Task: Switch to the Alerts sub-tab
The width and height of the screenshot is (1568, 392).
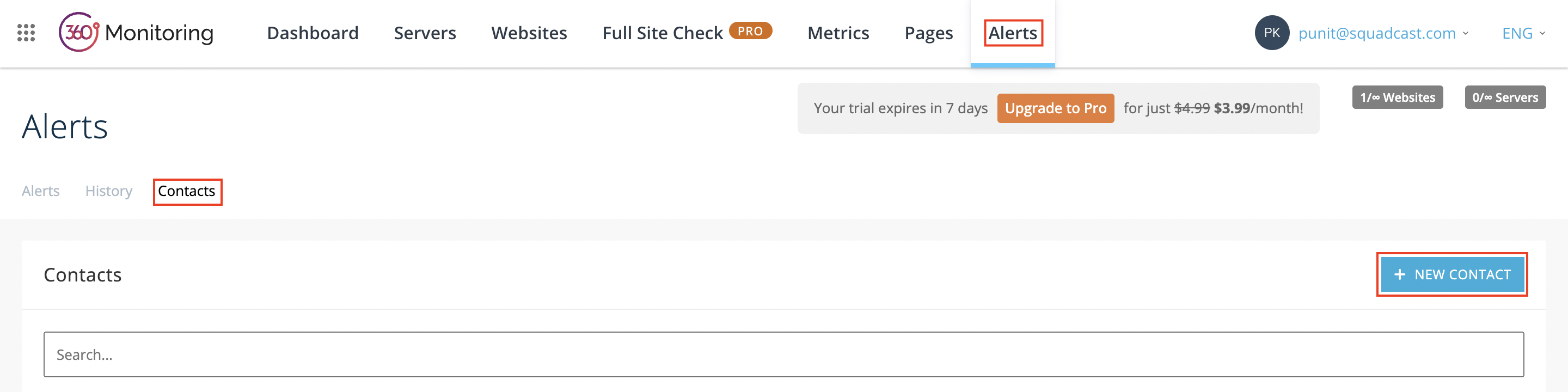Action: coord(41,191)
